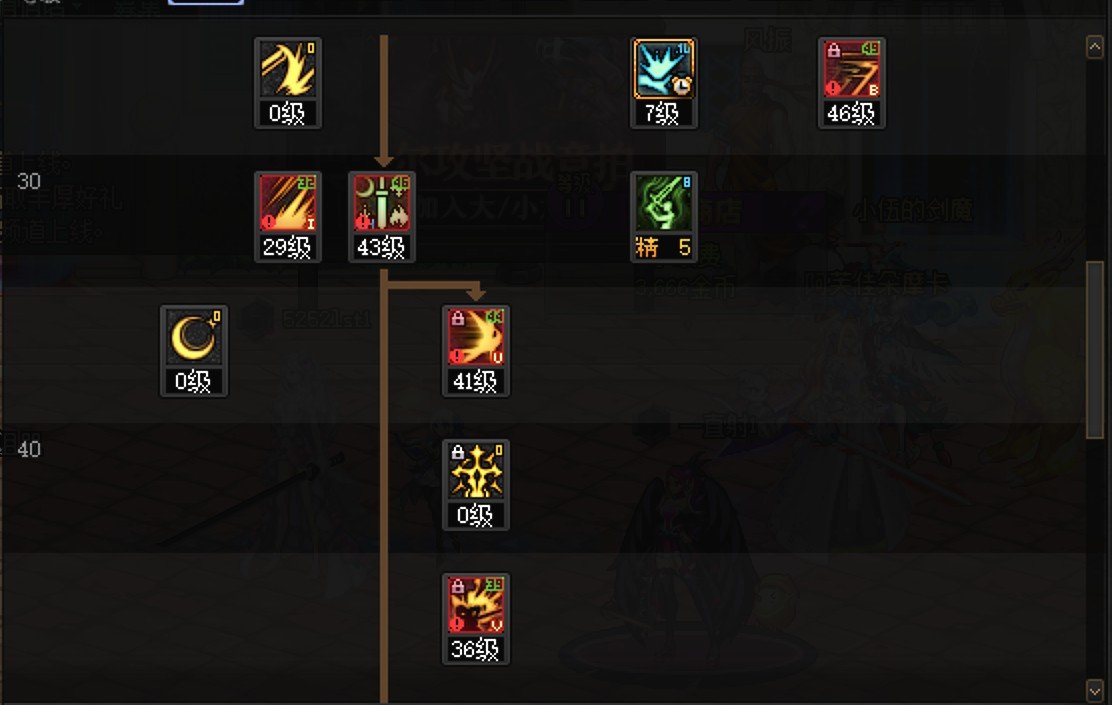Click the padlock badge on the 46级 skill

[x=834, y=50]
